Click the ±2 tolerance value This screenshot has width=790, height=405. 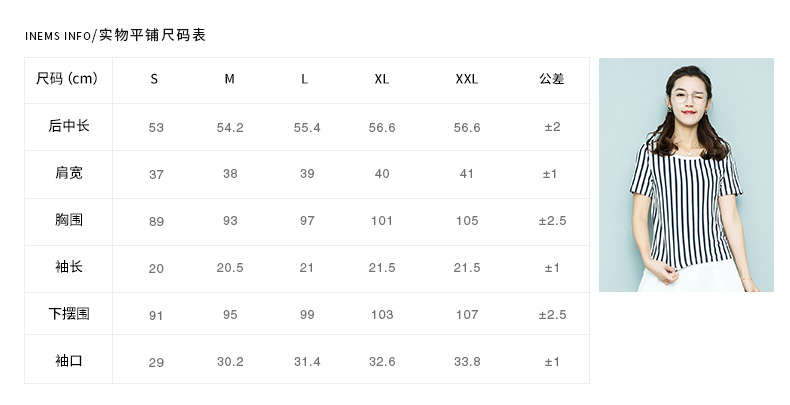(552, 128)
